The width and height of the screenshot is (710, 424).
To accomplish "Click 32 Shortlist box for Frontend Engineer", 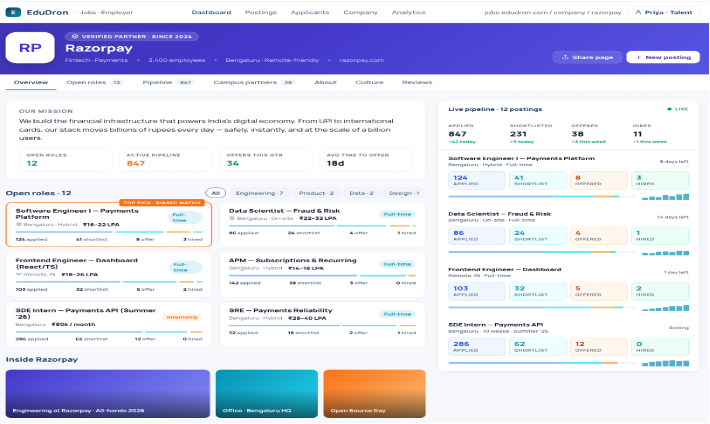I will coord(538,291).
